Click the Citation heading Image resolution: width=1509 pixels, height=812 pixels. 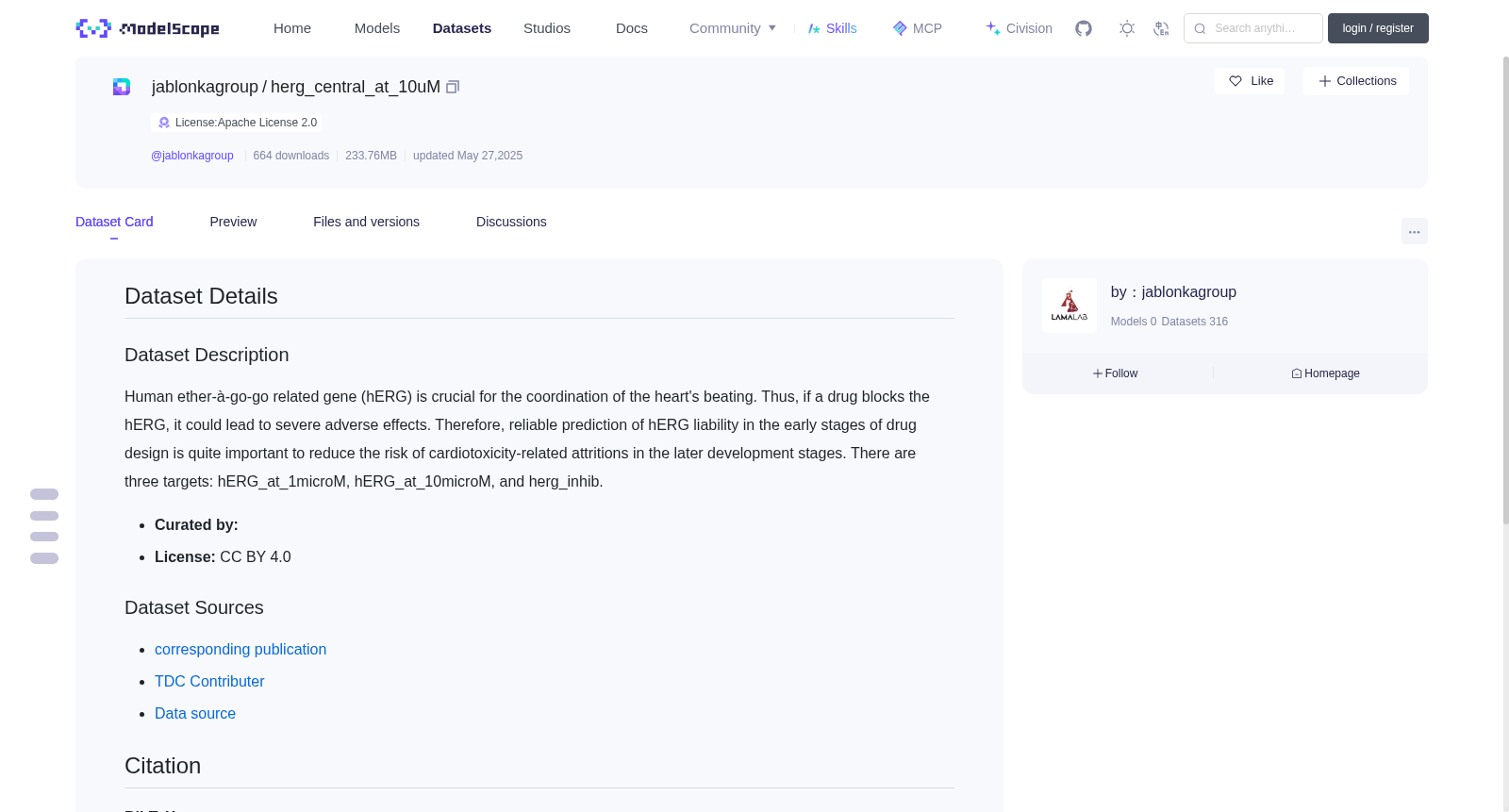pyautogui.click(x=162, y=766)
